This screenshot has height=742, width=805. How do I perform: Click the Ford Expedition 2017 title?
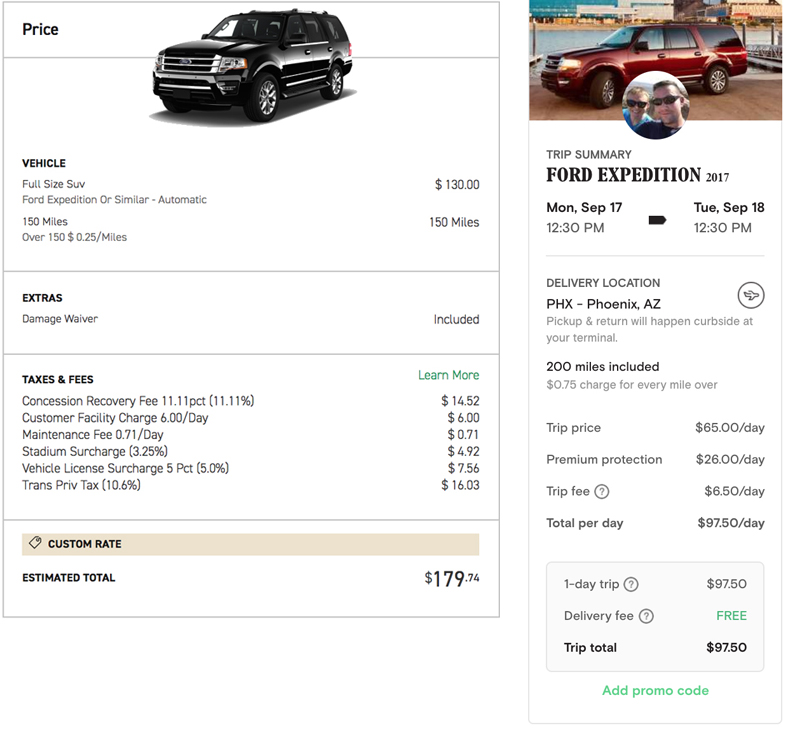[x=637, y=175]
